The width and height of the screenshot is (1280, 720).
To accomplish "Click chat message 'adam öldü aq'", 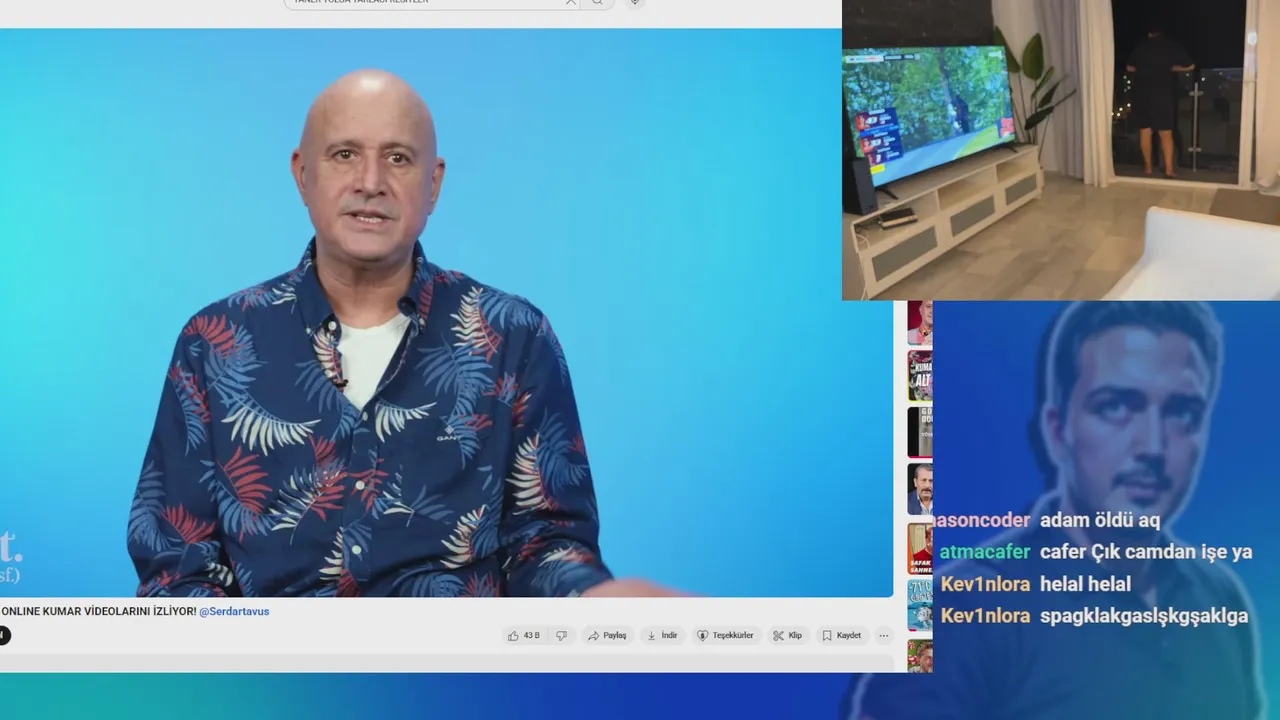I will [x=1100, y=520].
